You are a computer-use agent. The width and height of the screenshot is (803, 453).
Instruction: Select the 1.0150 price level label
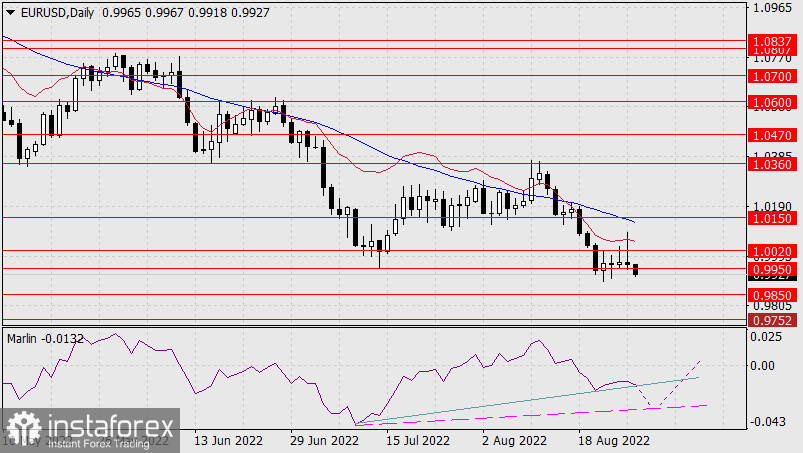pyautogui.click(x=772, y=219)
